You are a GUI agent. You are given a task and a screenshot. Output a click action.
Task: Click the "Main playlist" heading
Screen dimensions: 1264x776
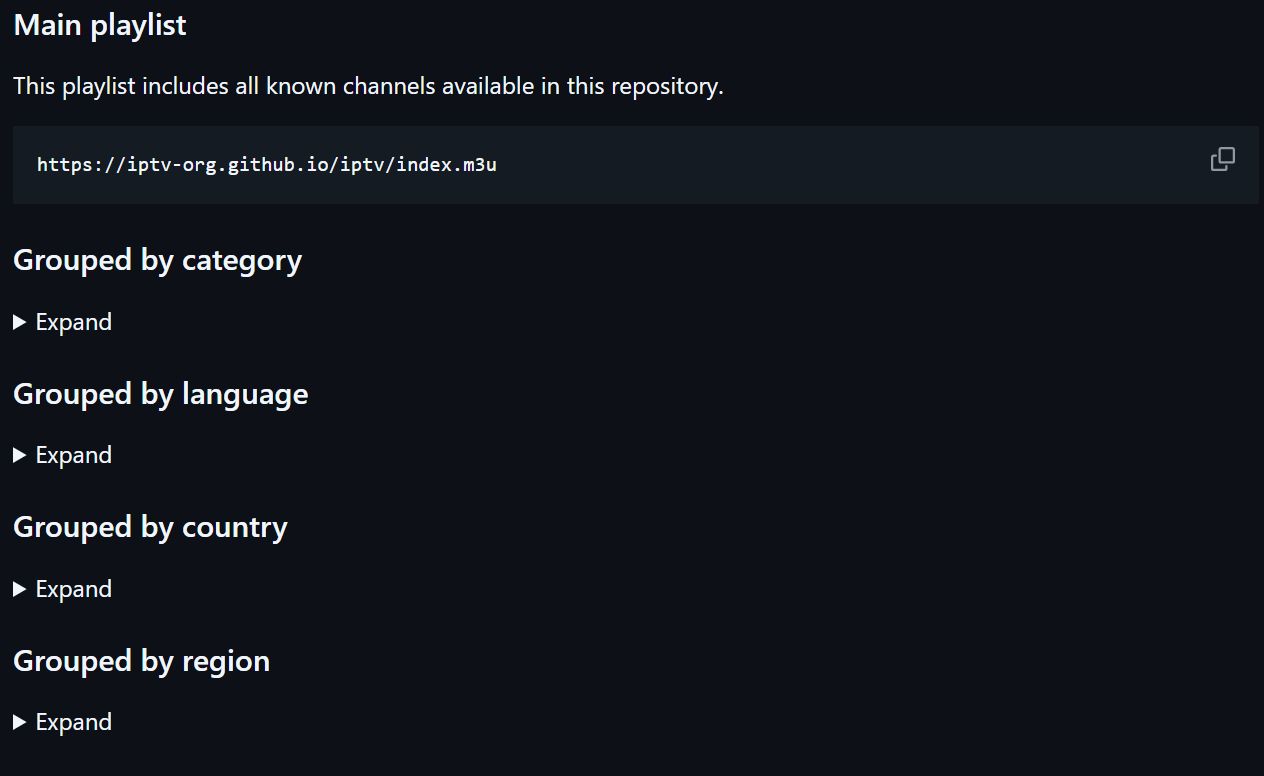pyautogui.click(x=100, y=25)
